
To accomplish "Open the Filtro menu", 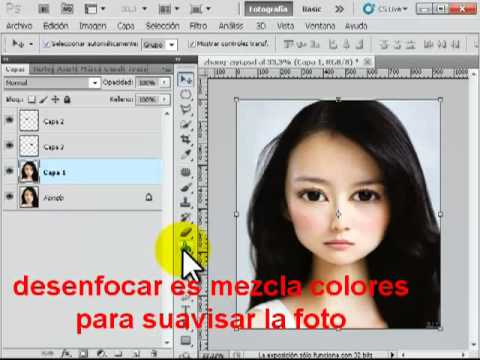I will point(198,26).
